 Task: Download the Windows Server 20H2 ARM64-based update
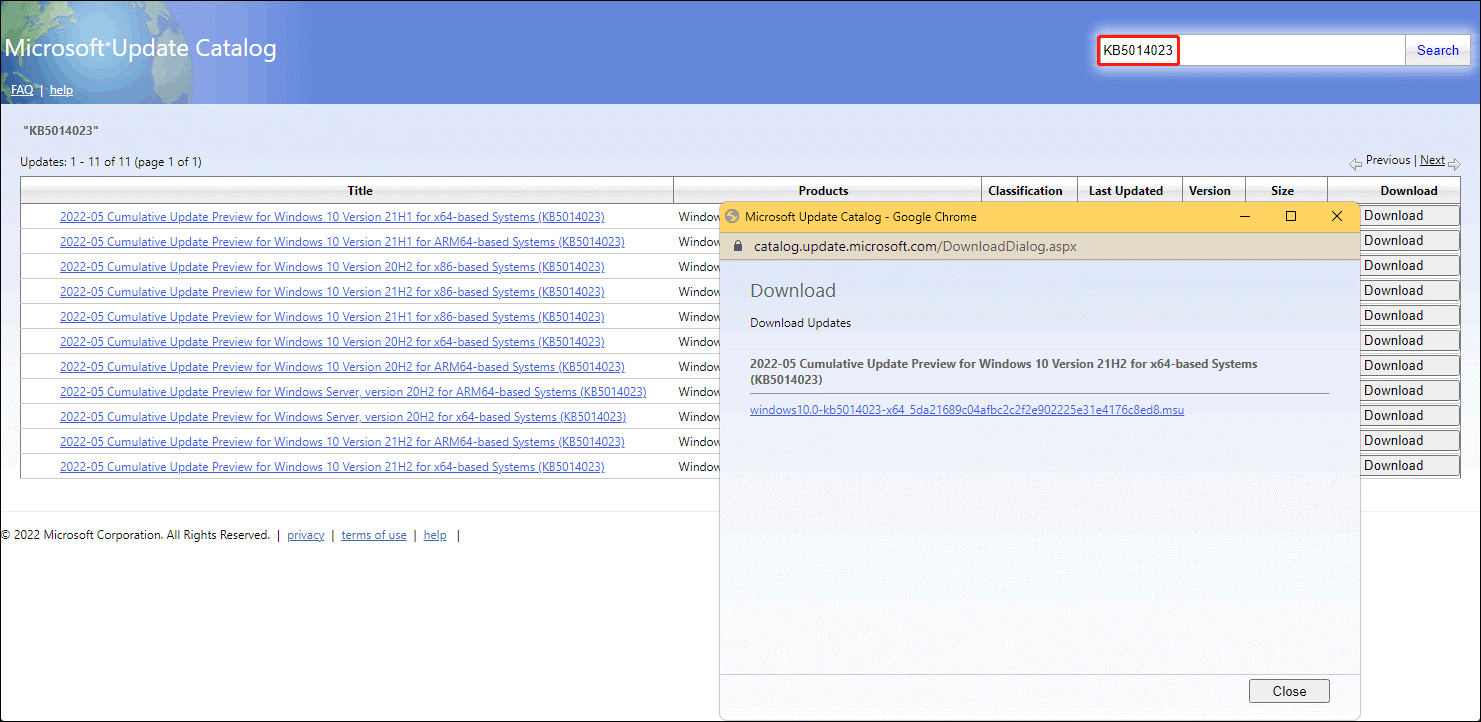[x=1409, y=390]
